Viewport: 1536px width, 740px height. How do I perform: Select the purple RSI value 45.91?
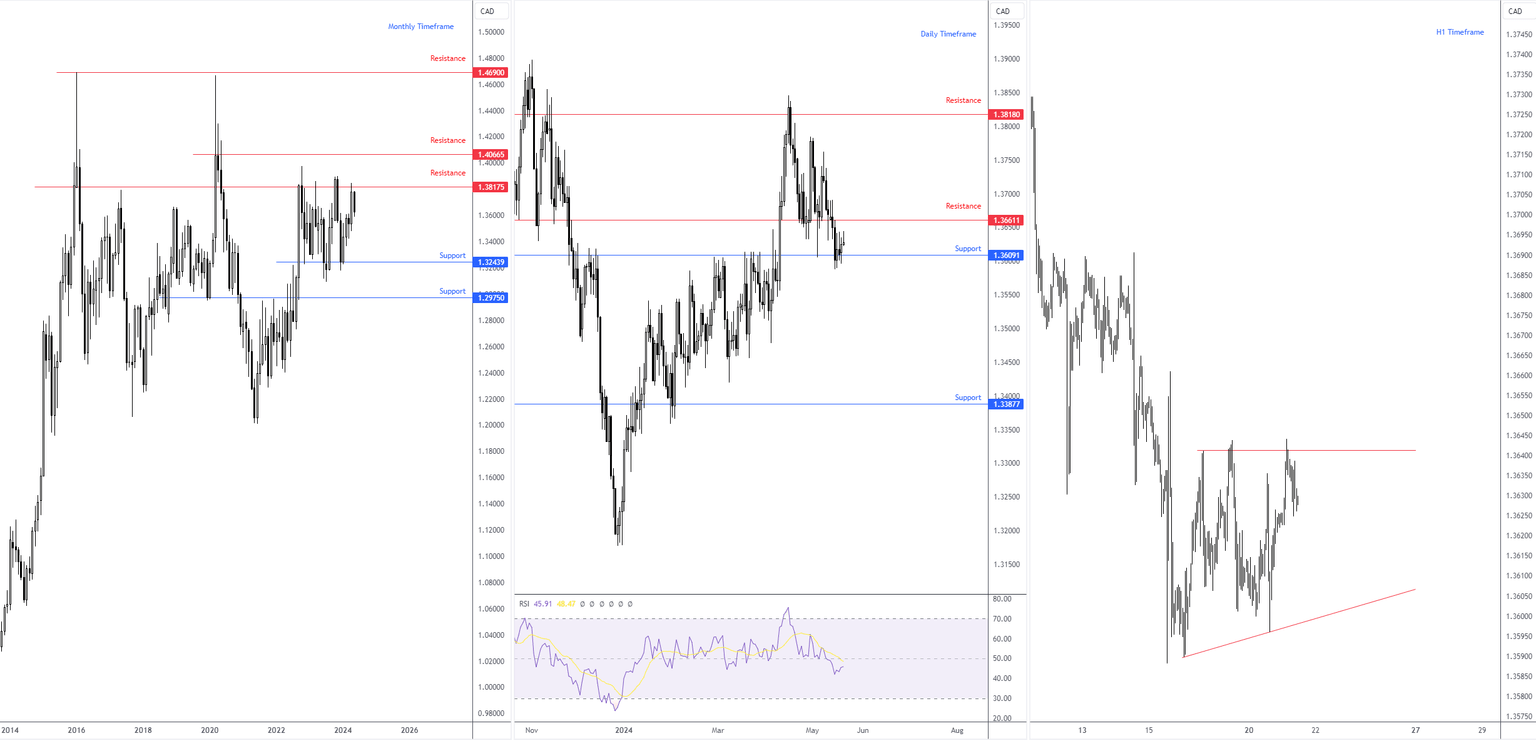[543, 604]
